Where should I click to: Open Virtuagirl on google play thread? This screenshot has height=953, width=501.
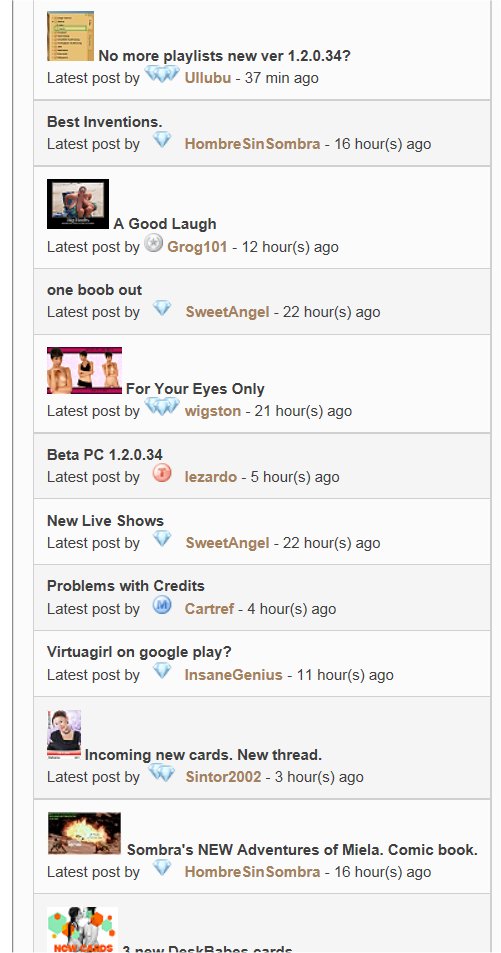139,652
